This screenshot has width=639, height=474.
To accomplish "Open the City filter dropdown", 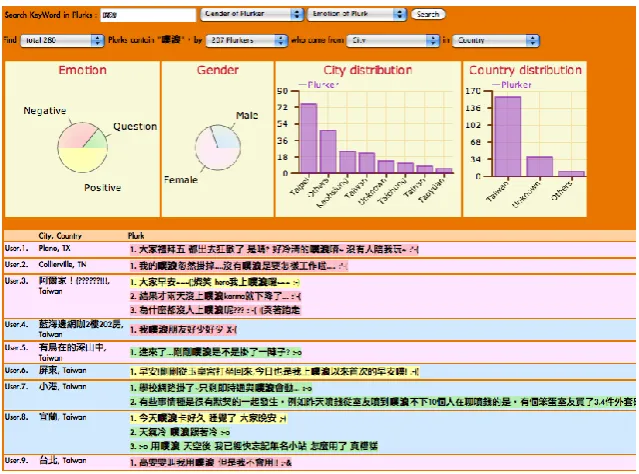I will click(393, 40).
